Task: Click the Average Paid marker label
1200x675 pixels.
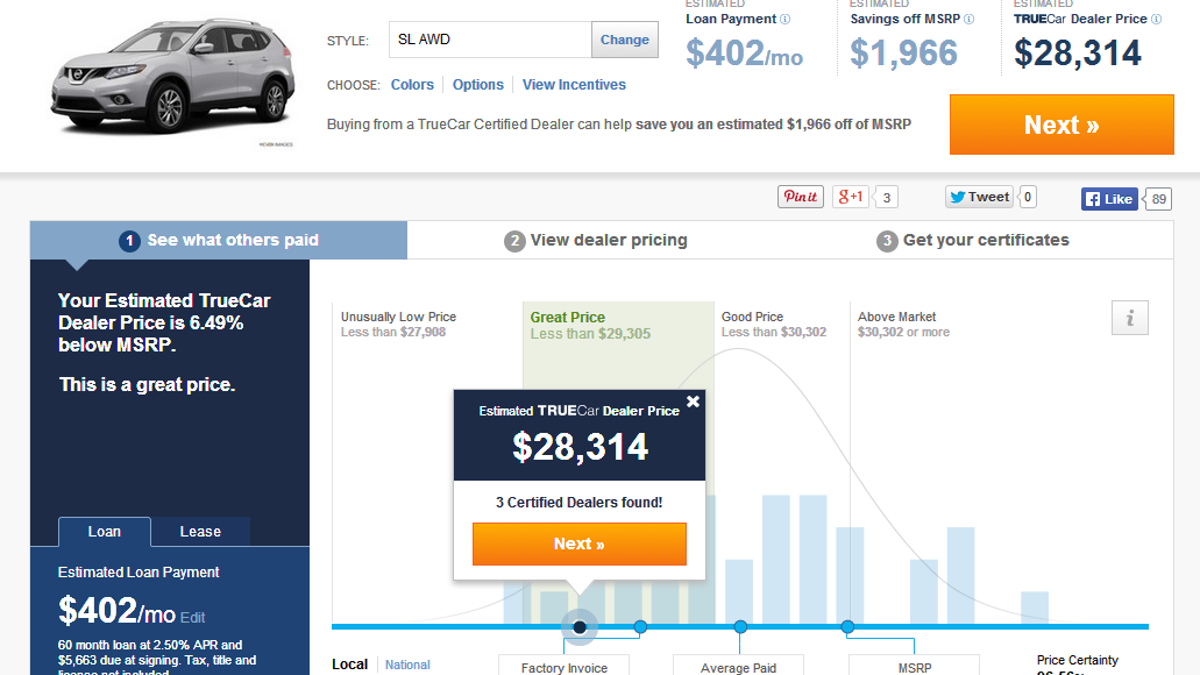Action: coord(739,667)
